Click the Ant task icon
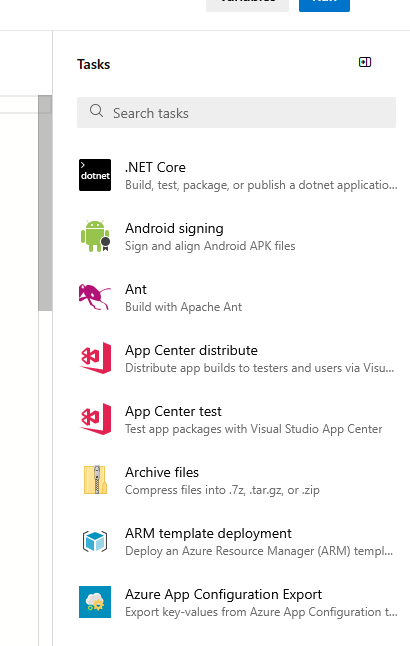Image resolution: width=410 pixels, height=646 pixels. click(x=95, y=297)
